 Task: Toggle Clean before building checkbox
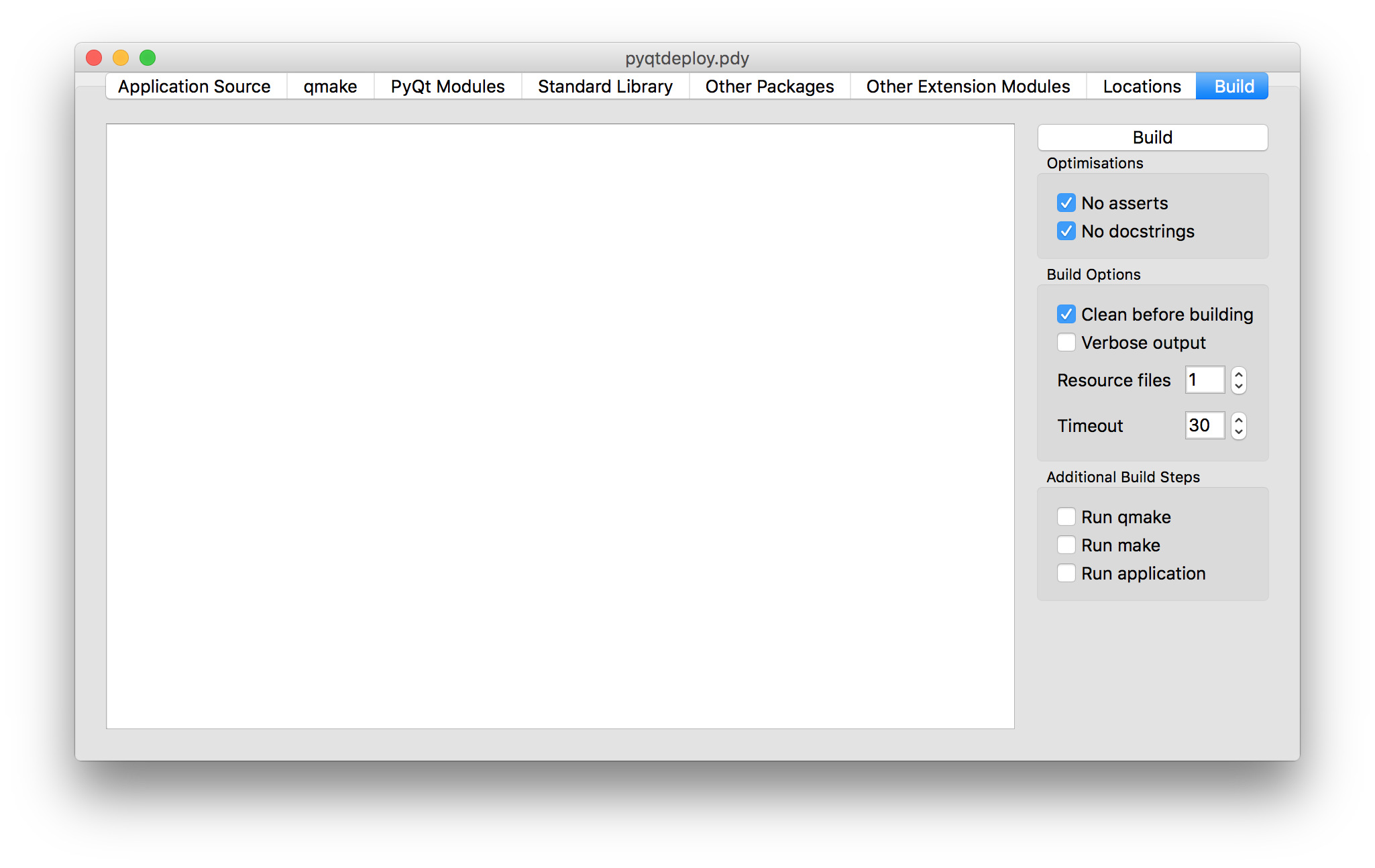(1066, 314)
